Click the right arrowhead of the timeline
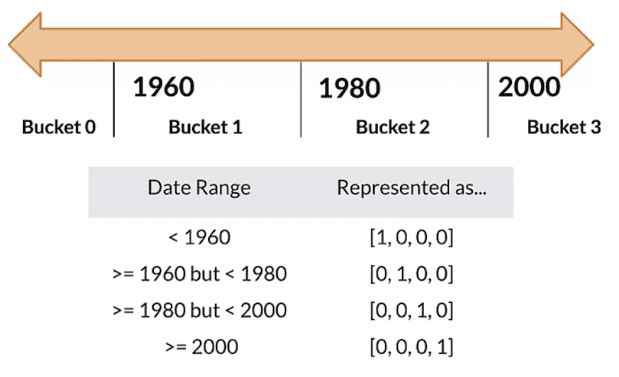This screenshot has height=377, width=619. [577, 45]
